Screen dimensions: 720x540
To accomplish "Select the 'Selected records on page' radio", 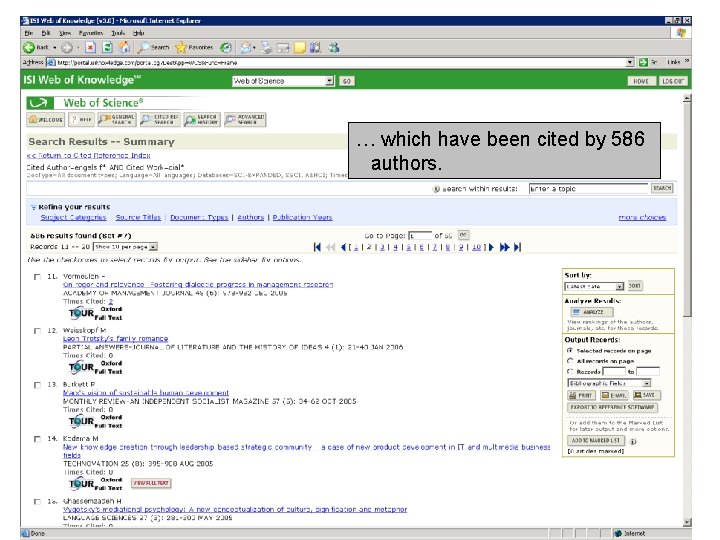I will pos(570,350).
